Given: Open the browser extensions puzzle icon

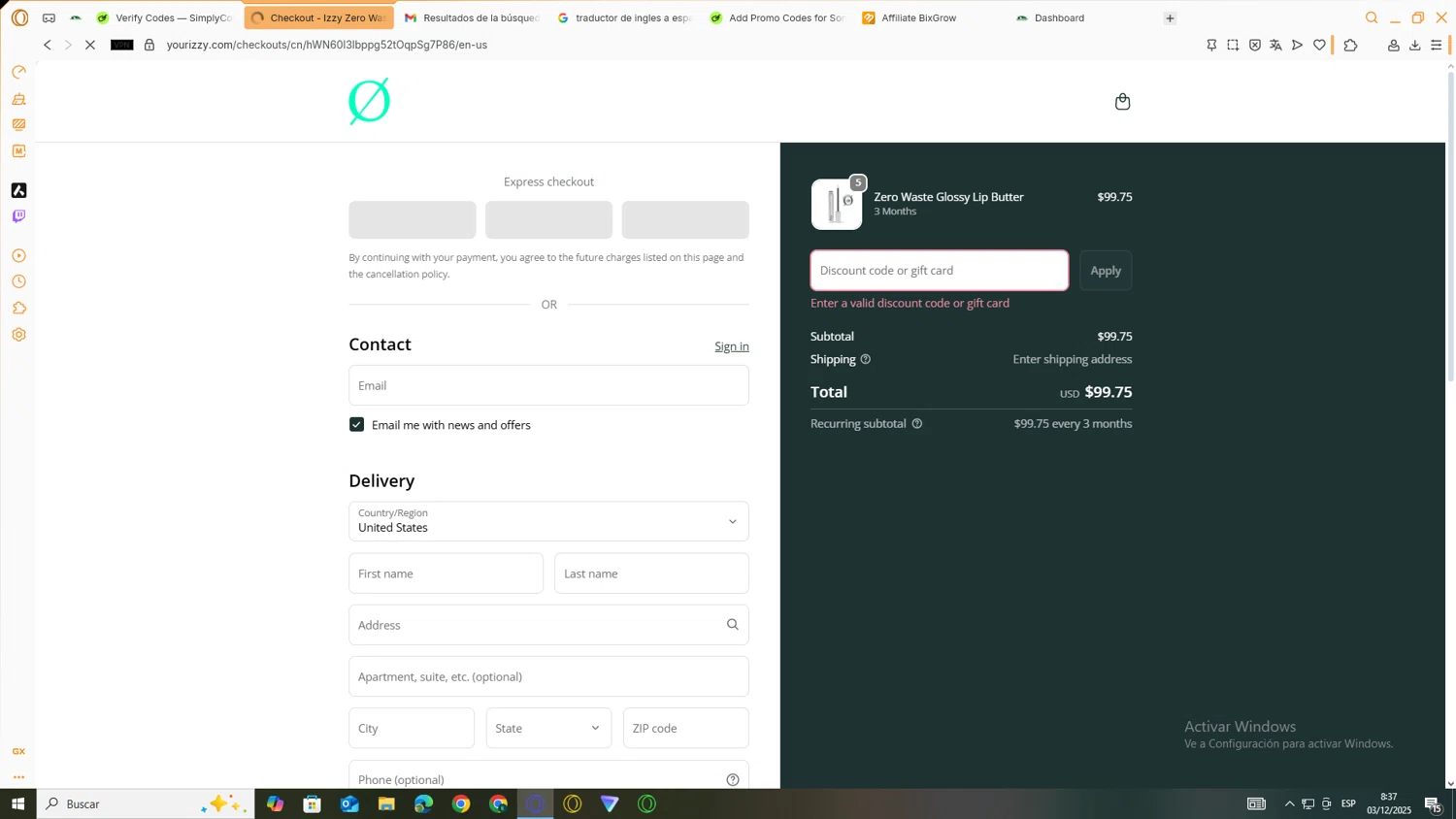Looking at the screenshot, I should [1350, 45].
